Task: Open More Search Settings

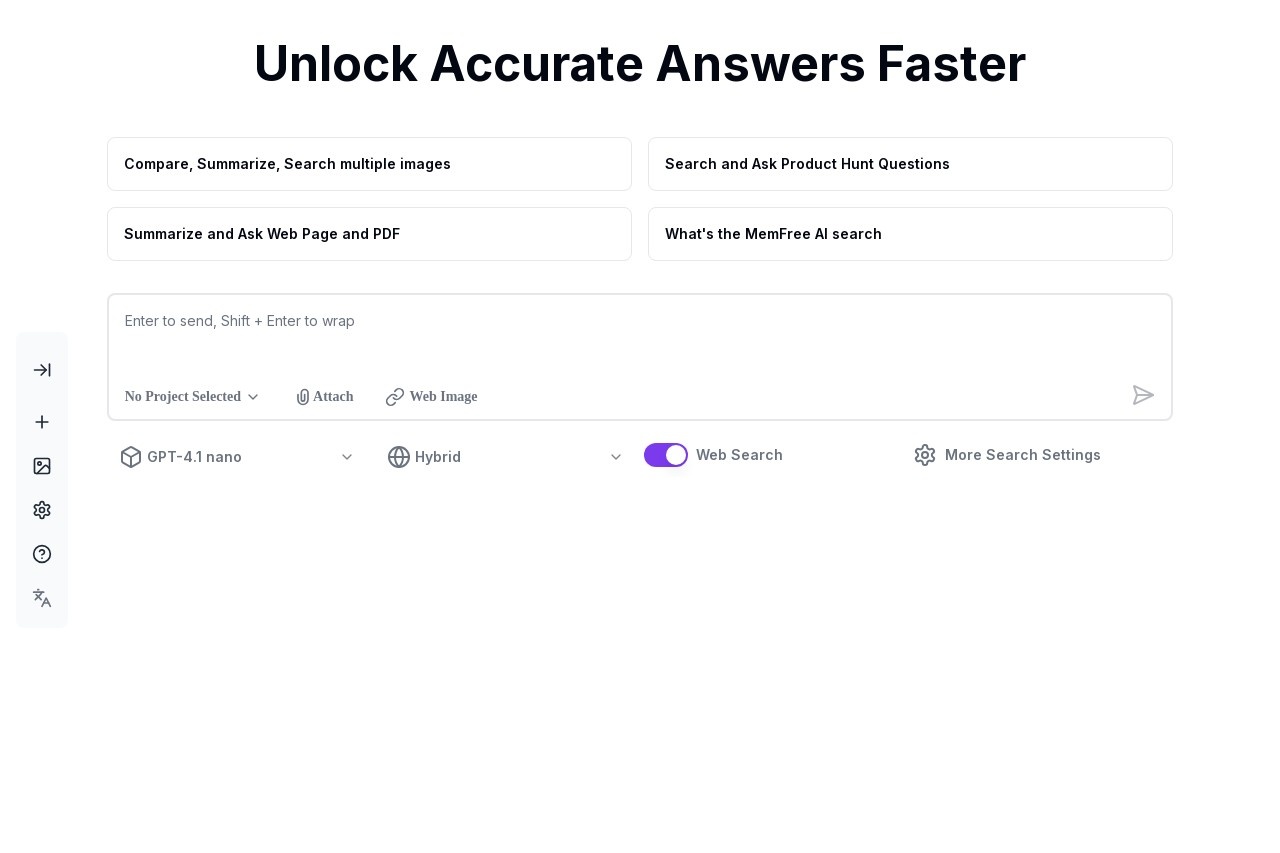Action: point(1007,455)
